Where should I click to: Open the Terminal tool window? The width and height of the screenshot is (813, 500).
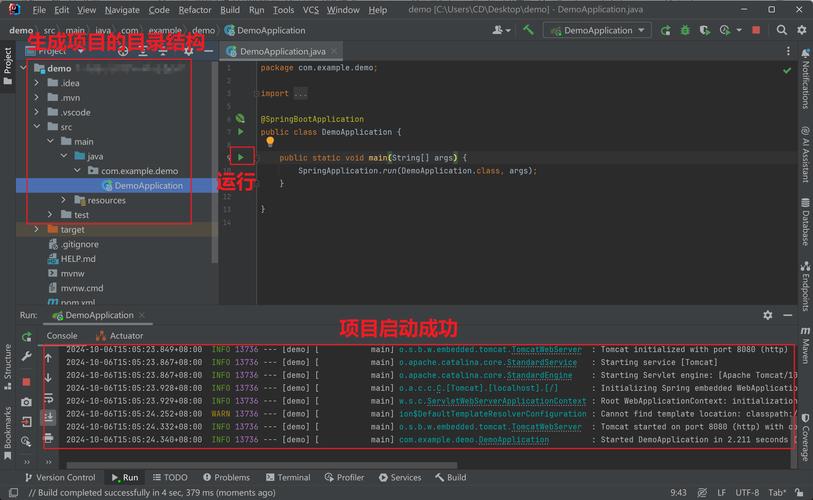(288, 477)
